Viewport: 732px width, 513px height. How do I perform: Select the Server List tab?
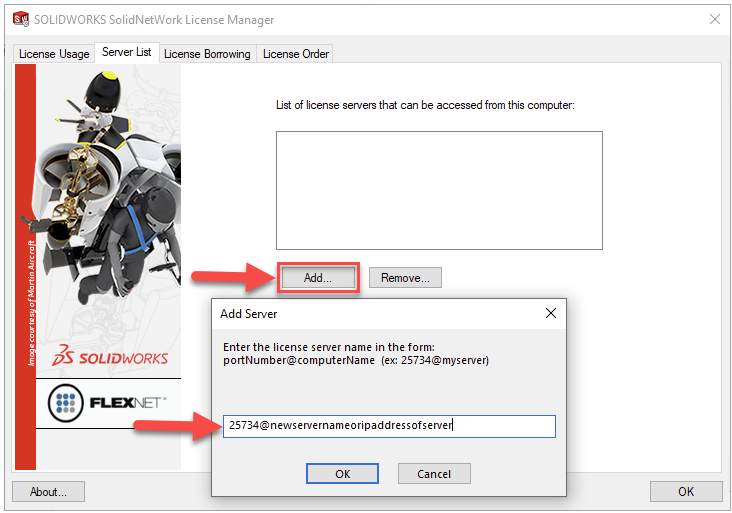tap(126, 52)
